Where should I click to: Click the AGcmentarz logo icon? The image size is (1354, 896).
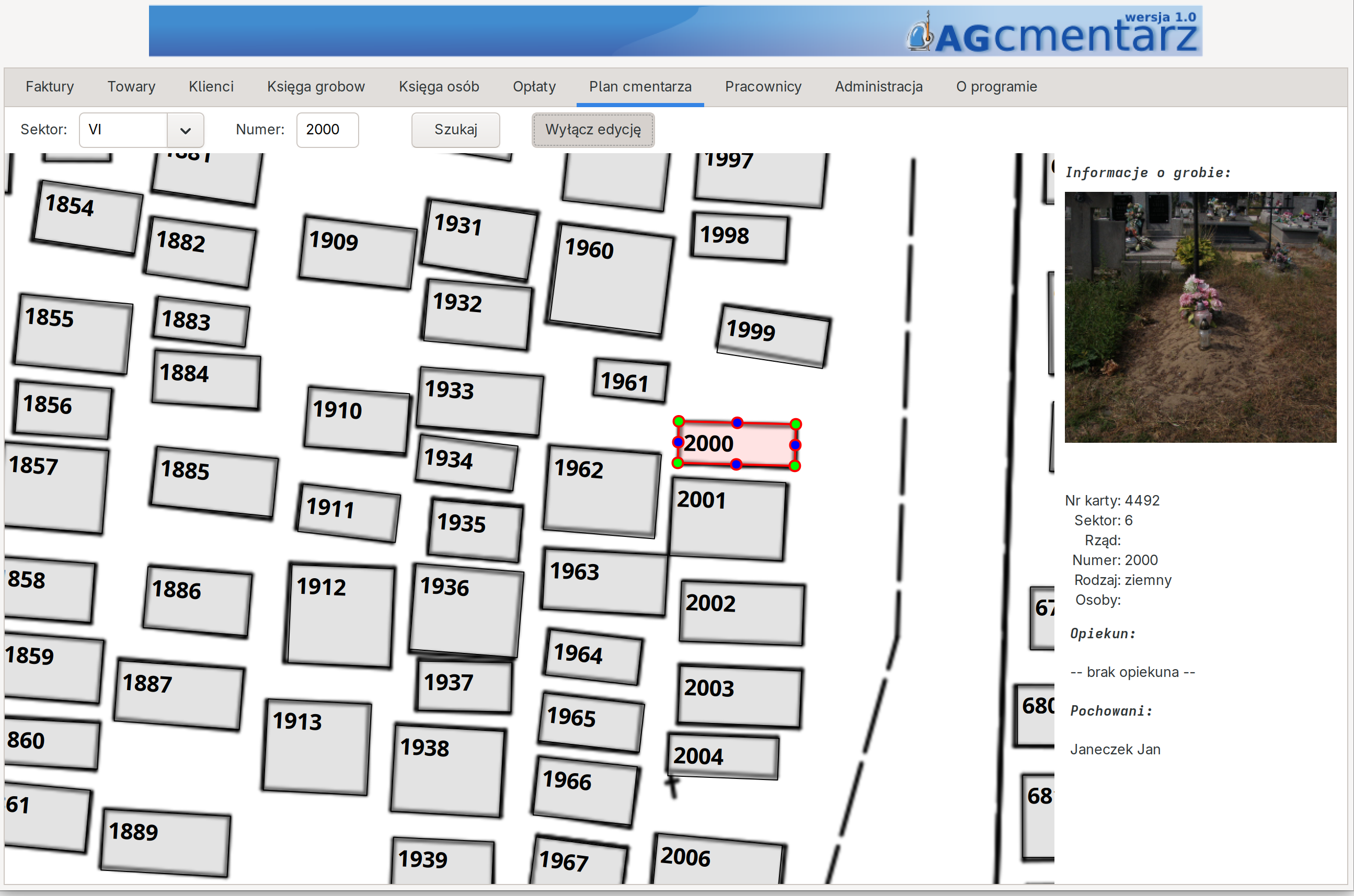[921, 35]
